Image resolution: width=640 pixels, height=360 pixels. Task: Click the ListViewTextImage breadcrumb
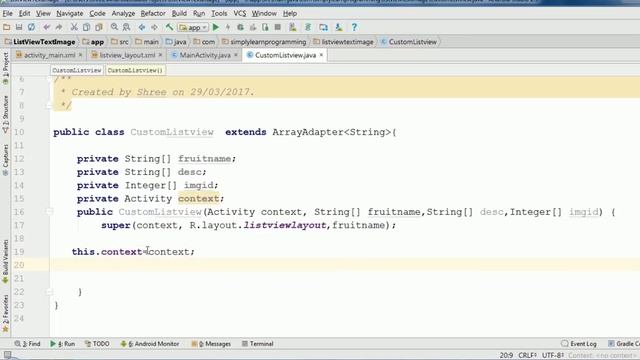coord(40,42)
